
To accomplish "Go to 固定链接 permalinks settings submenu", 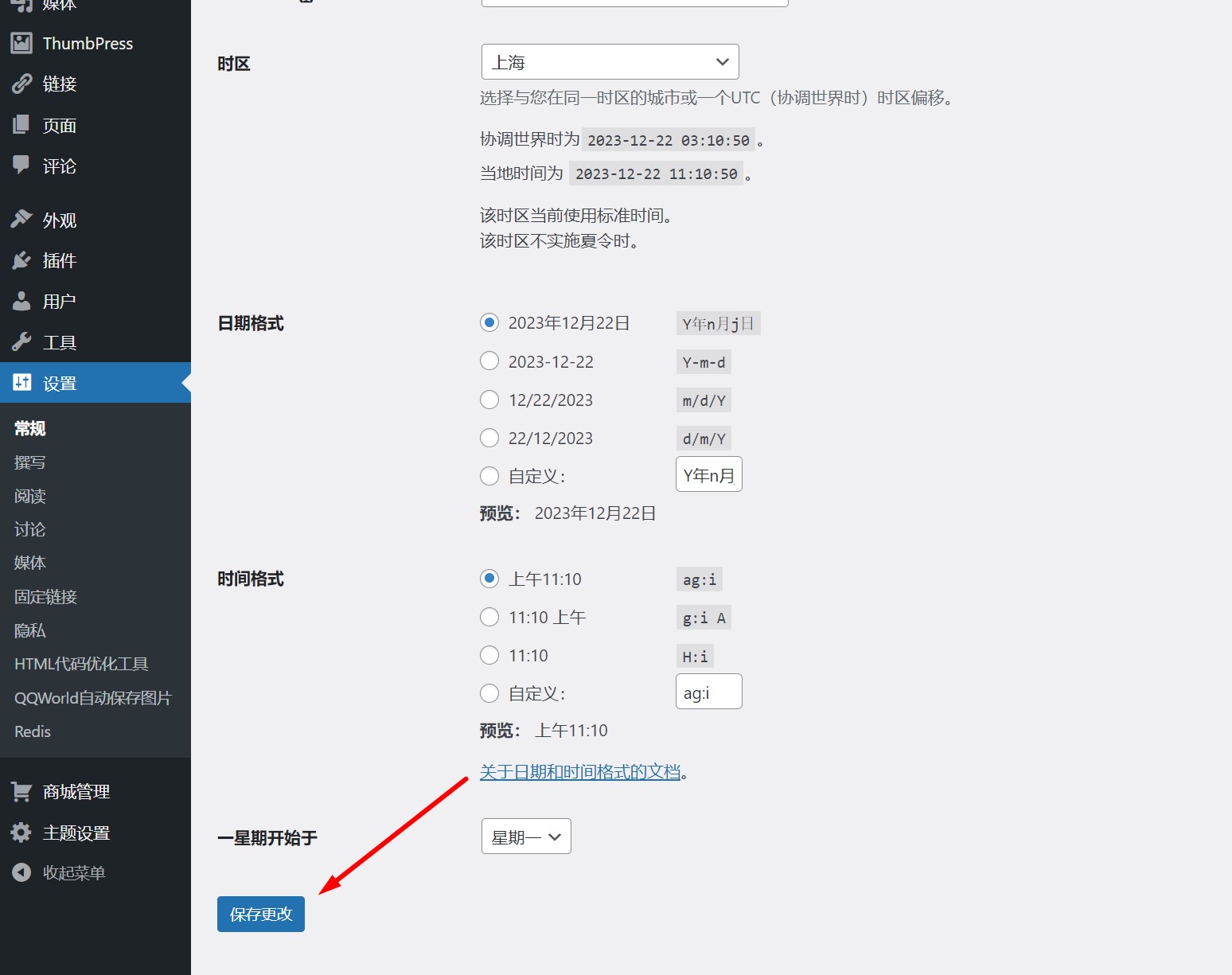I will coord(45,597).
